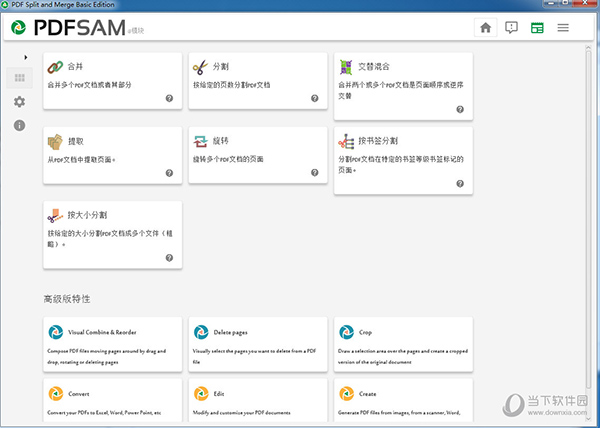600x428 pixels.
Task: Open the 旋转 module title
Action: [x=220, y=141]
